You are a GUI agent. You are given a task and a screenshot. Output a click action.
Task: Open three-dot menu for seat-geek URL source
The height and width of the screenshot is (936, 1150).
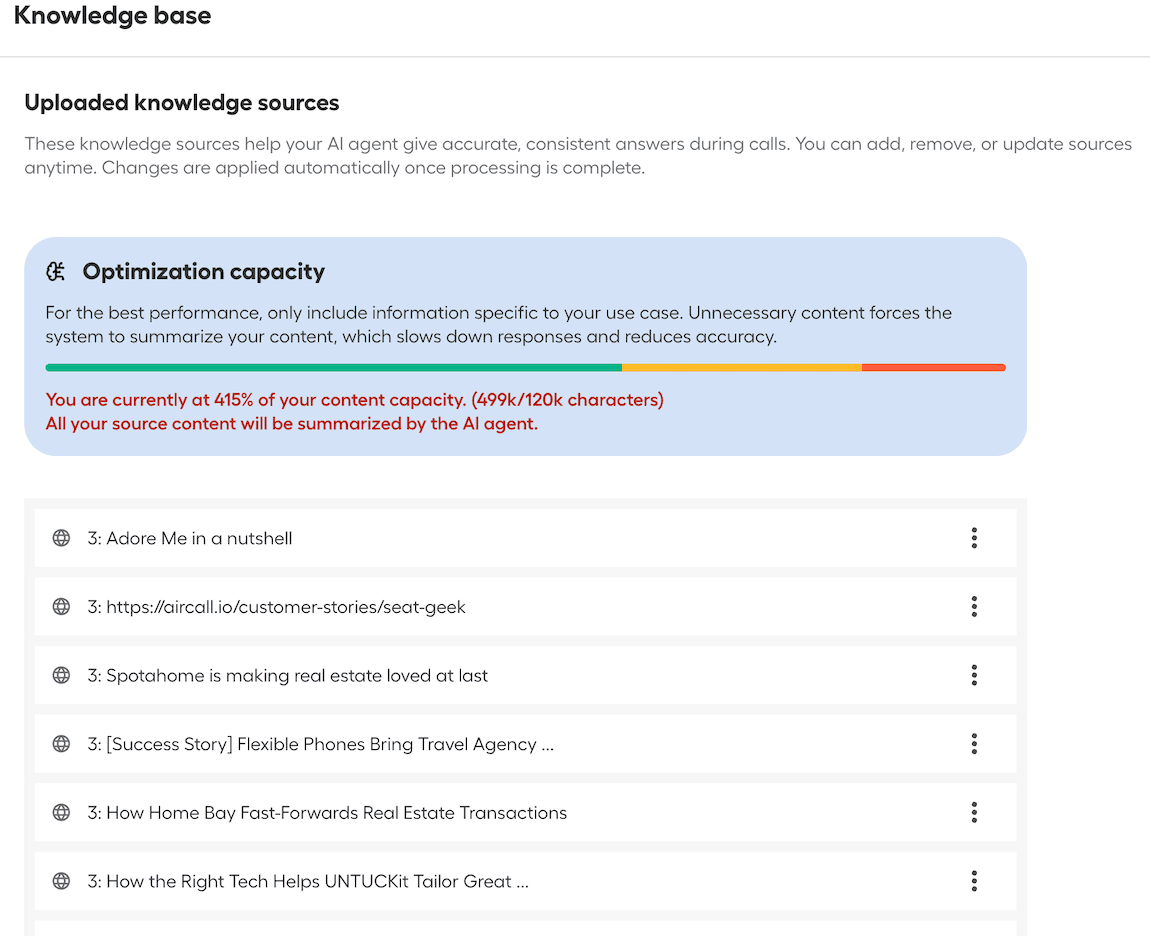(974, 607)
